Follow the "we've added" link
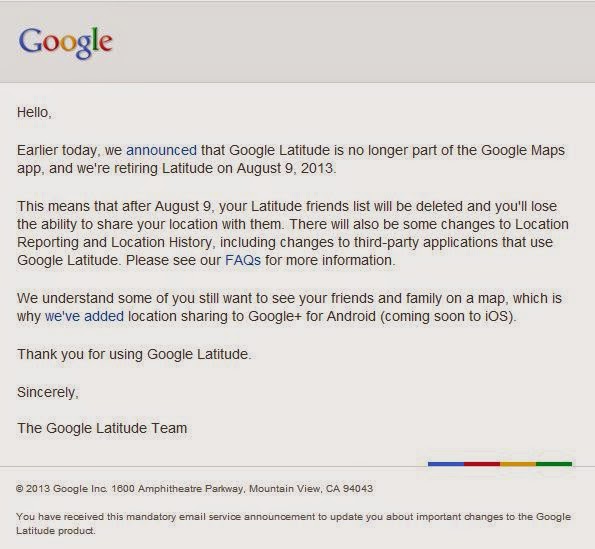This screenshot has width=595, height=549. tap(84, 316)
